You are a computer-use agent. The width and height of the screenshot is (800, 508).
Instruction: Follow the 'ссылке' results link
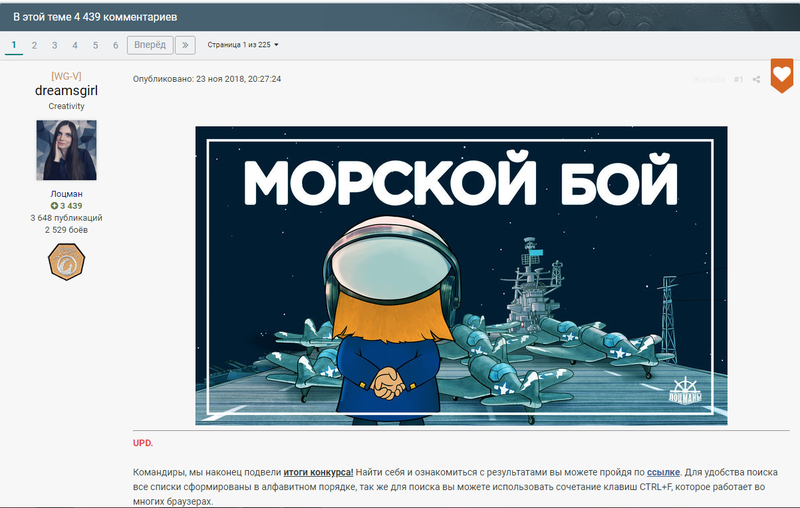click(663, 472)
